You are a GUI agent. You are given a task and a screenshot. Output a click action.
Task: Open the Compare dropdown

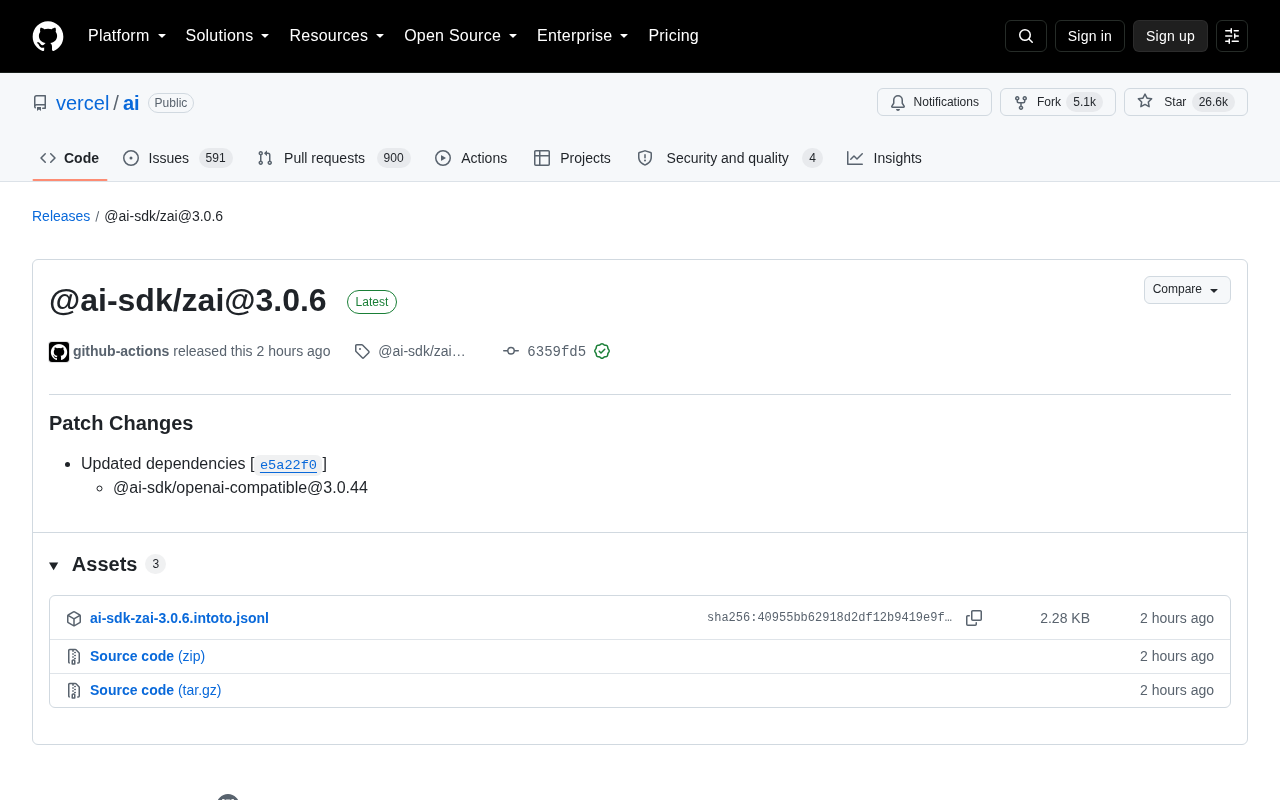(1187, 290)
